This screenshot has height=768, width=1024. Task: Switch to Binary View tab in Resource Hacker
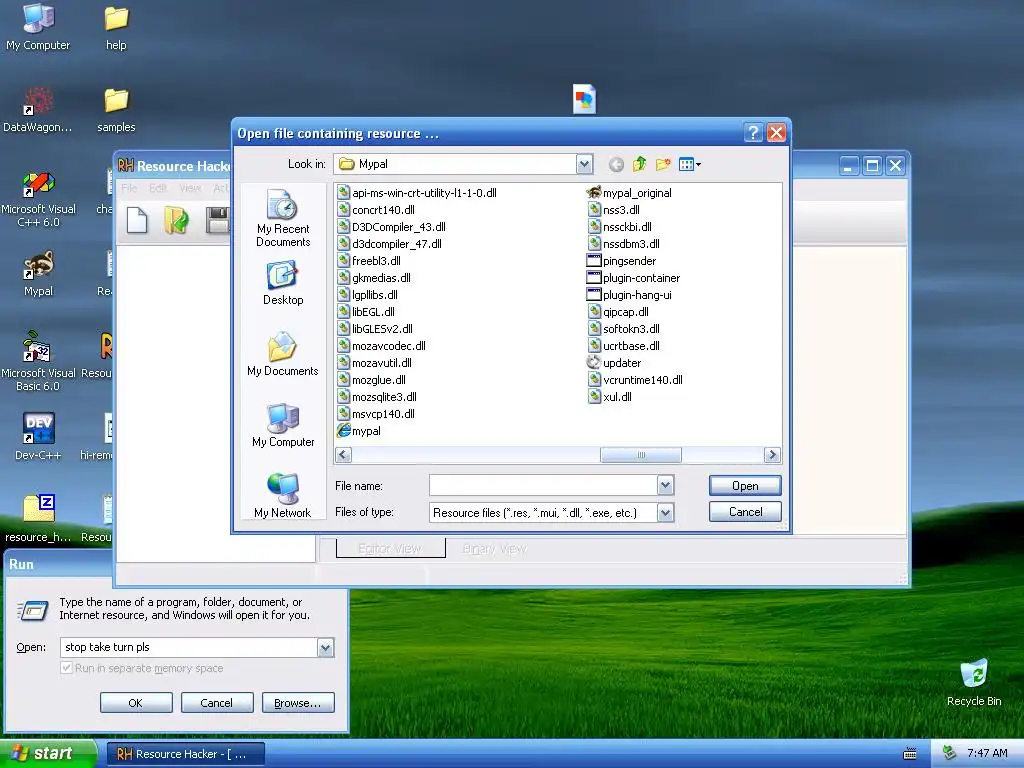[x=494, y=549]
